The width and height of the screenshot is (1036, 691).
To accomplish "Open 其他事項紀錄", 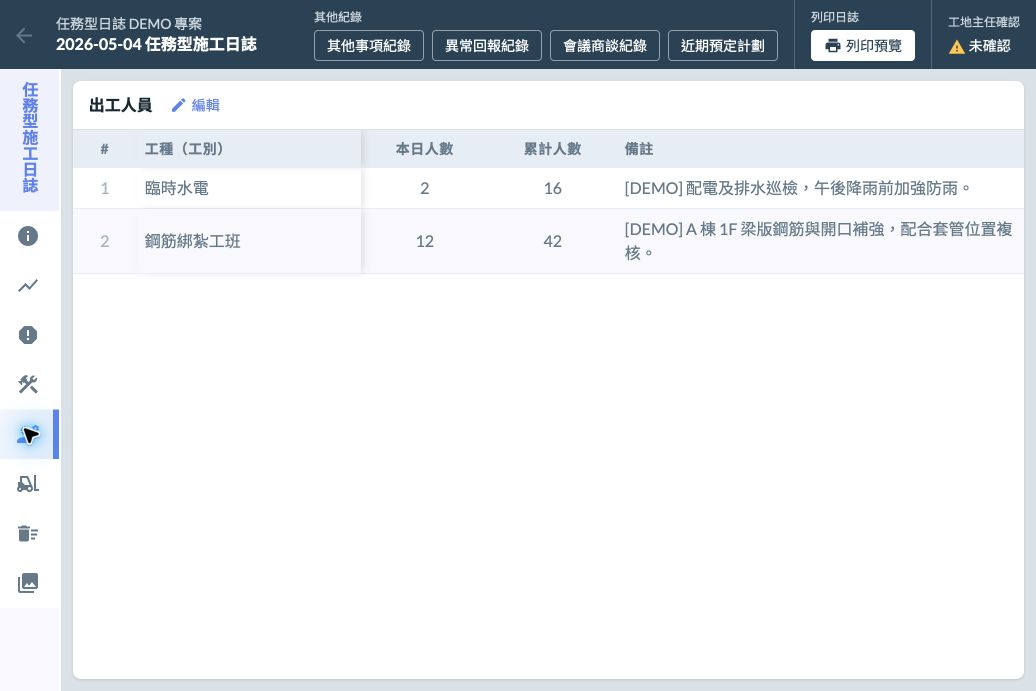I will point(369,46).
